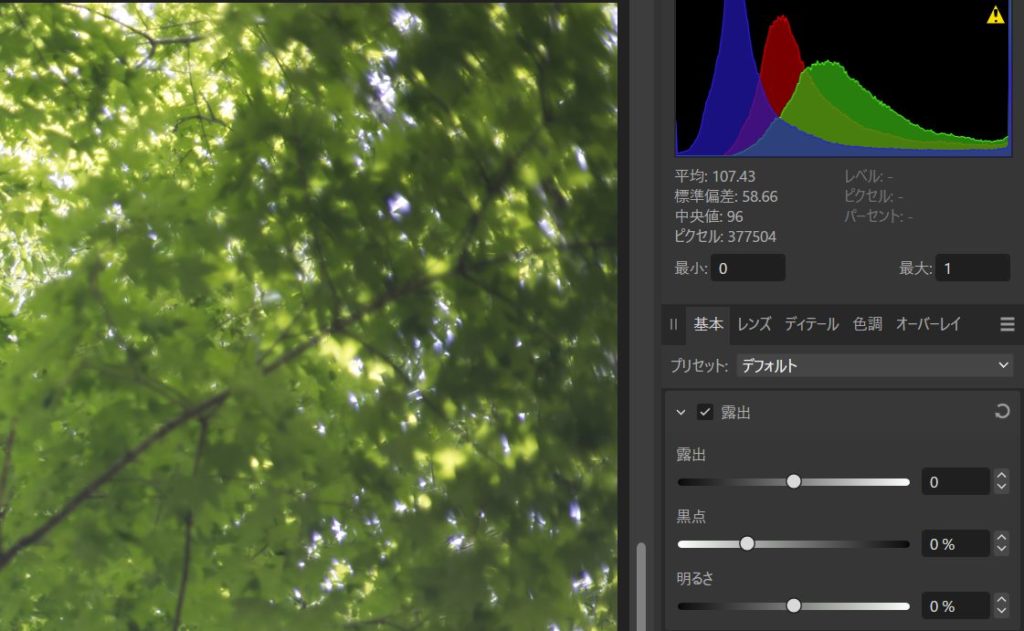1024x631 pixels.
Task: Click the 中央値: 96 statistic
Action: coord(709,216)
